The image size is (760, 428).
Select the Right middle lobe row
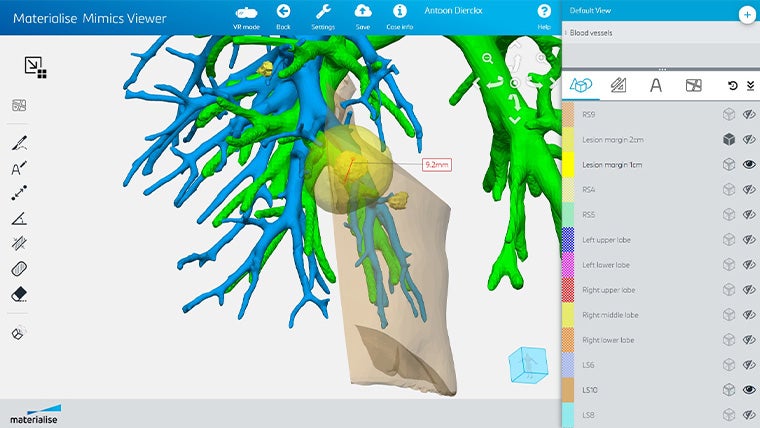point(661,315)
